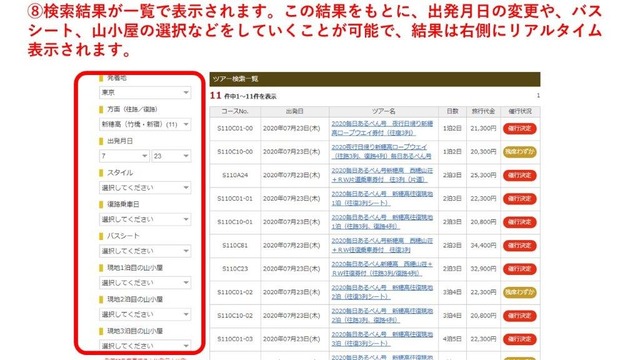
Task: Select course number S110C10-00 cell
Action: (x=235, y=152)
